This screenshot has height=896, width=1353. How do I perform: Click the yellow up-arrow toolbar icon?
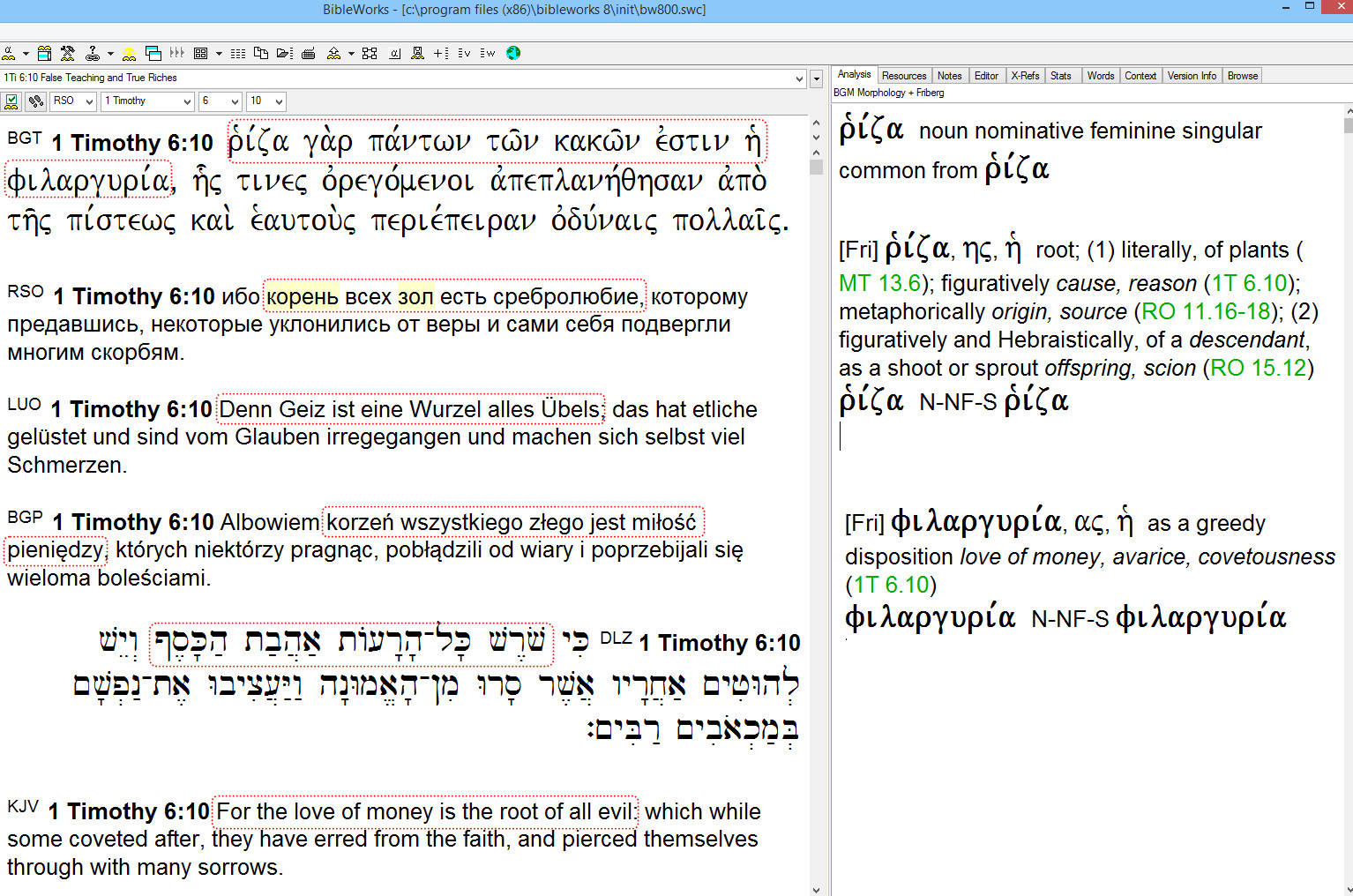pos(333,53)
